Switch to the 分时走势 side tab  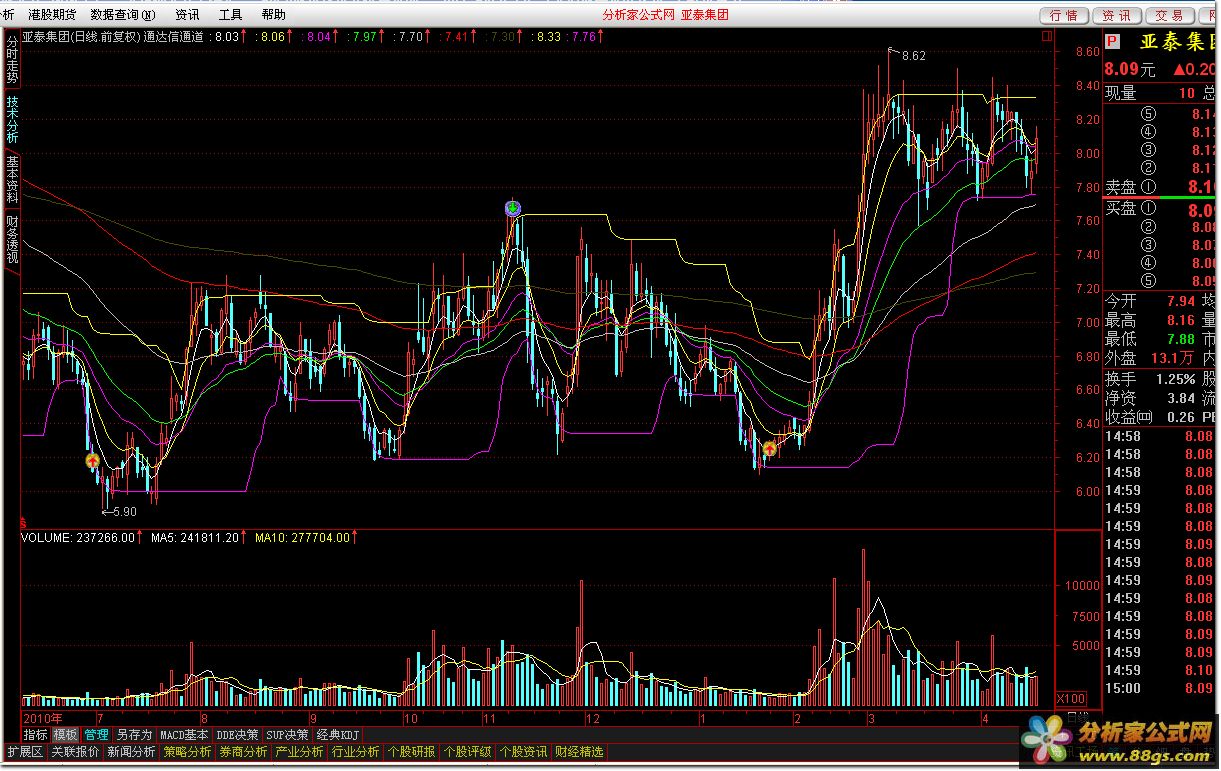[x=12, y=60]
